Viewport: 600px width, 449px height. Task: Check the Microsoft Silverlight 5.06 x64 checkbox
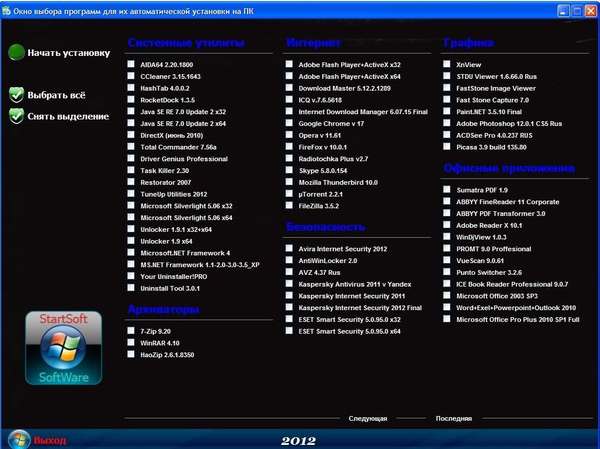(131, 217)
